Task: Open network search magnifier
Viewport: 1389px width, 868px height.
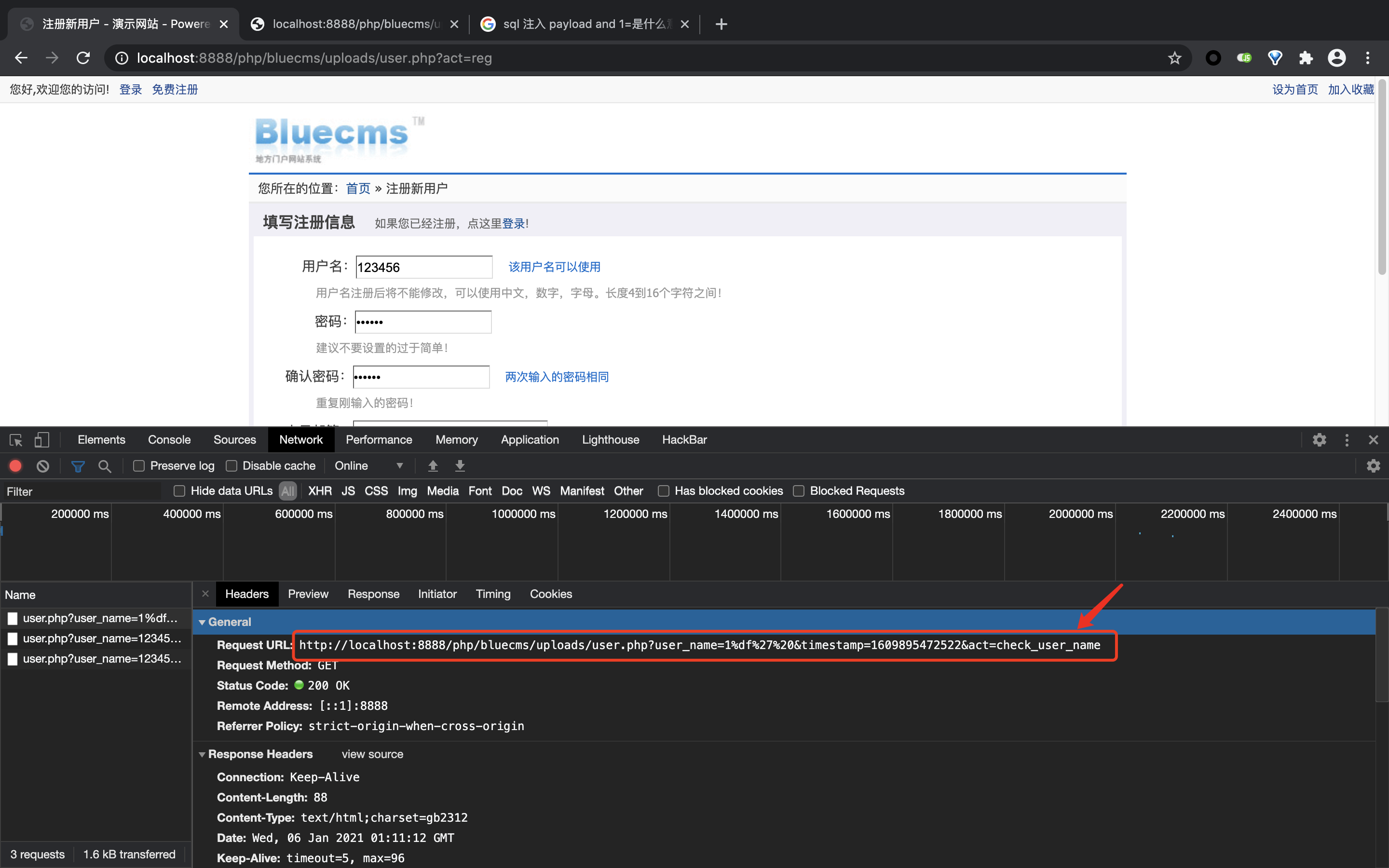Action: 105,465
